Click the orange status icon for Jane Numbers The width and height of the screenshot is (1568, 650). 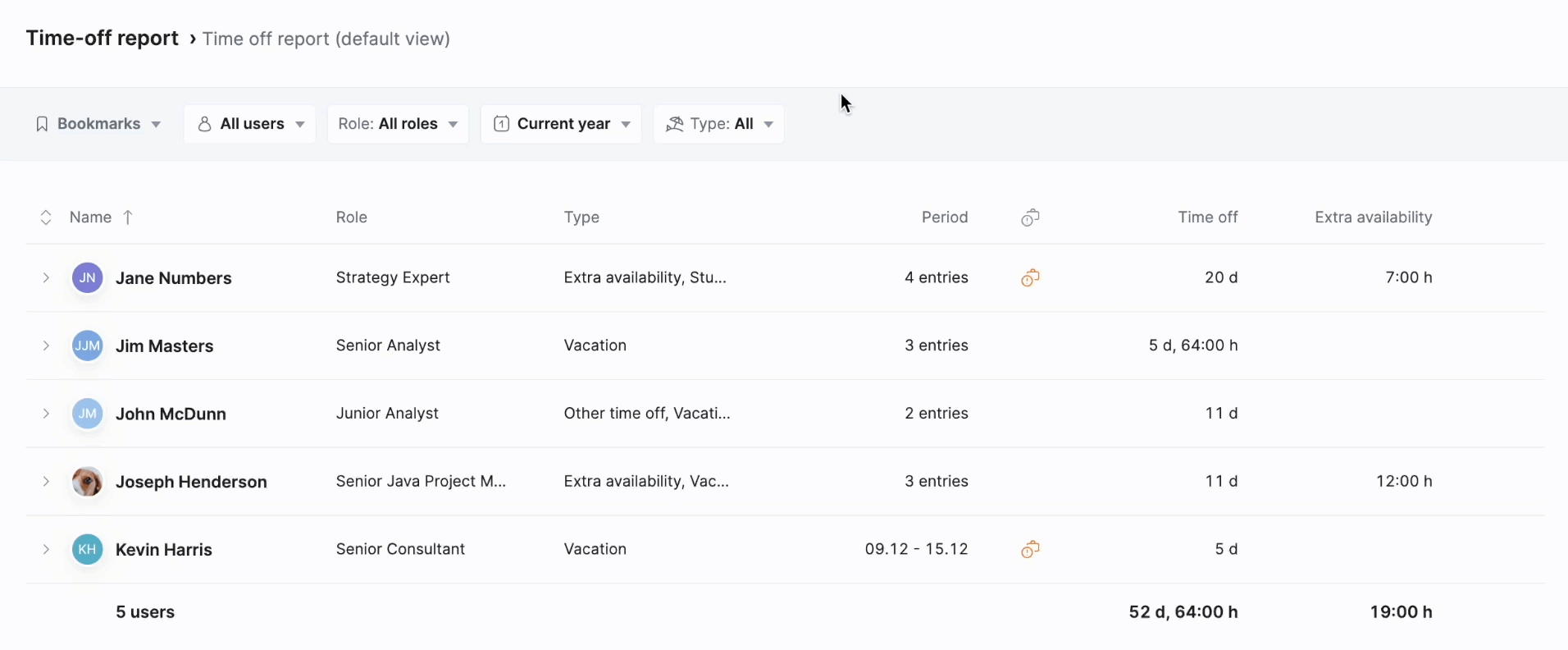(x=1031, y=278)
